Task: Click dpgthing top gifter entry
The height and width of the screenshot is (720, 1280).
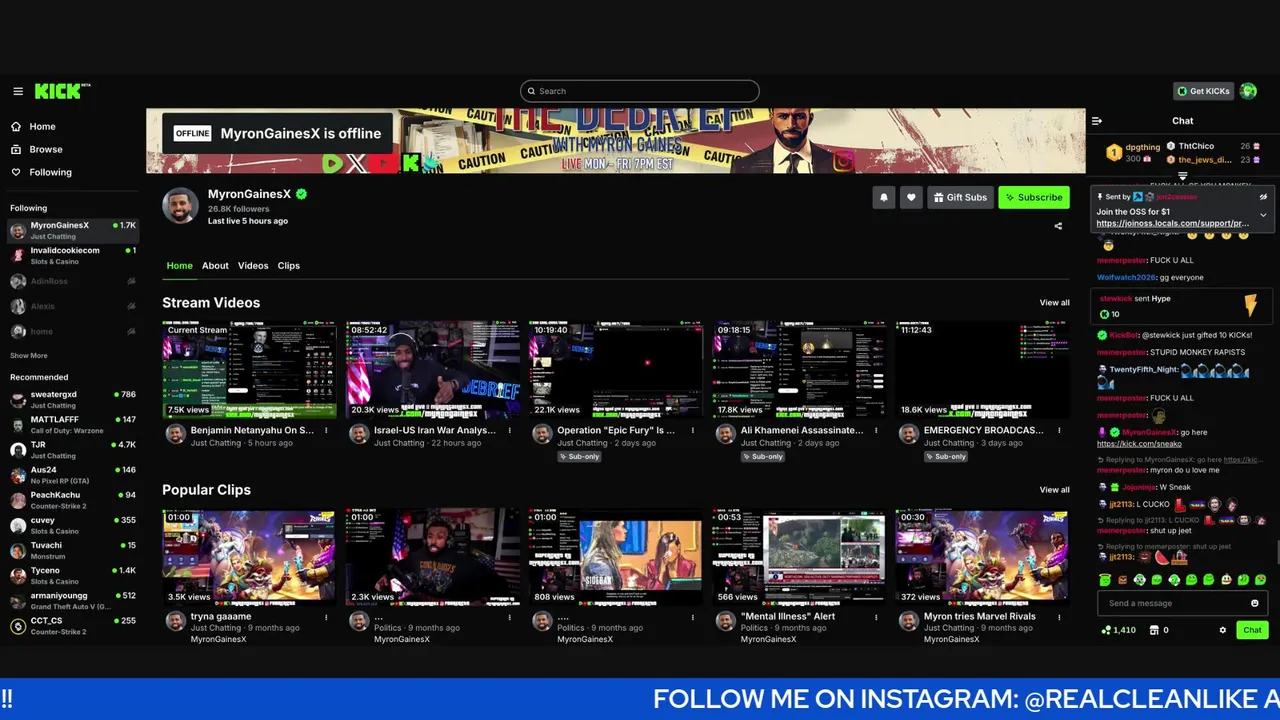Action: click(x=1133, y=153)
